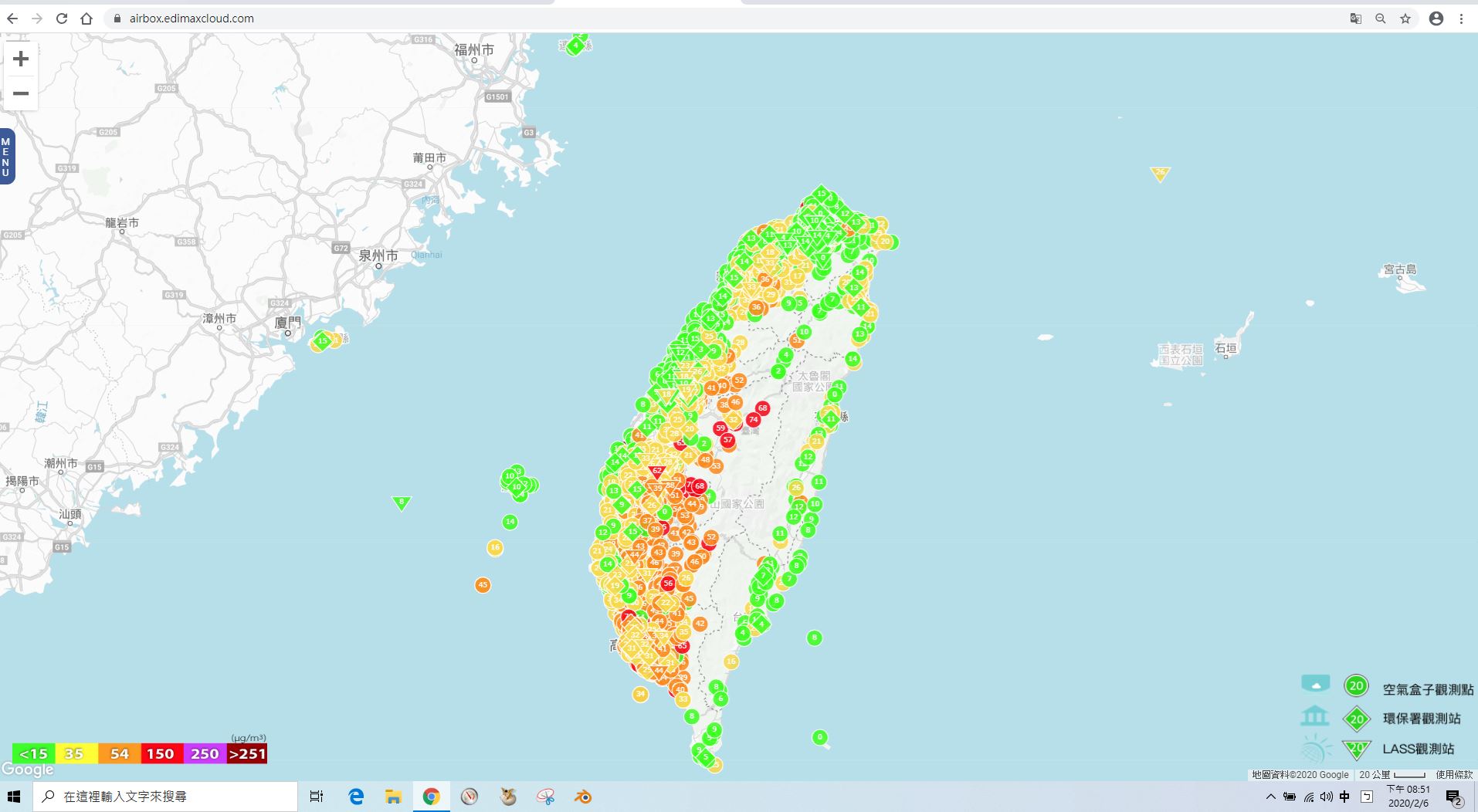Screen dimensions: 1478x812
Task: Select the yellow marker 20 at northeast tip
Action: [885, 242]
